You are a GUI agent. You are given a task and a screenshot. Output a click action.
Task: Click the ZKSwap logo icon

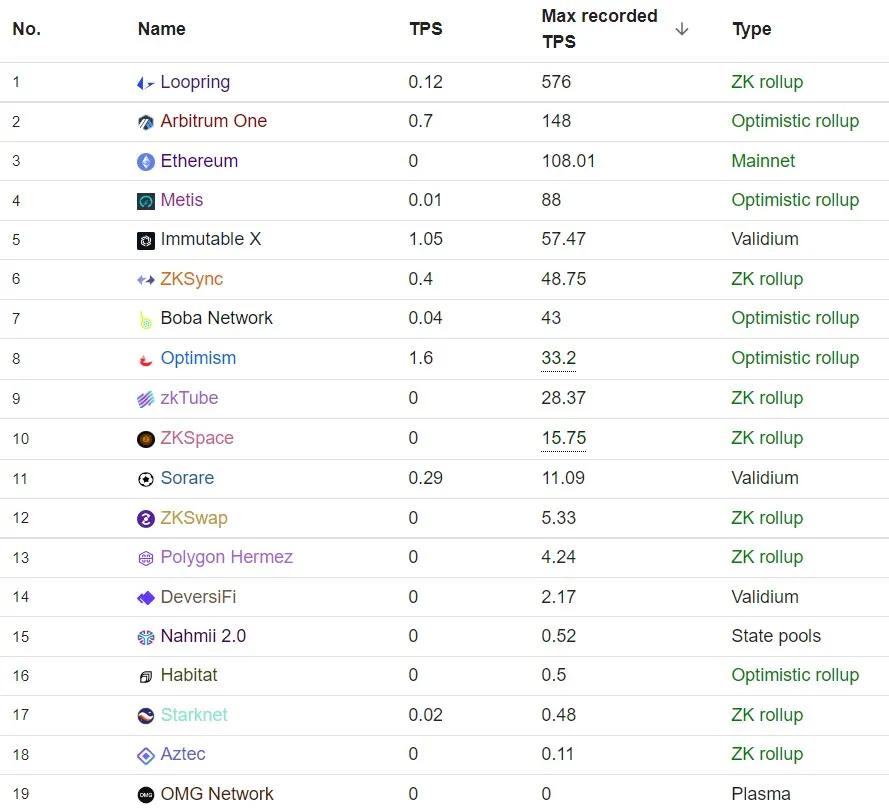146,519
